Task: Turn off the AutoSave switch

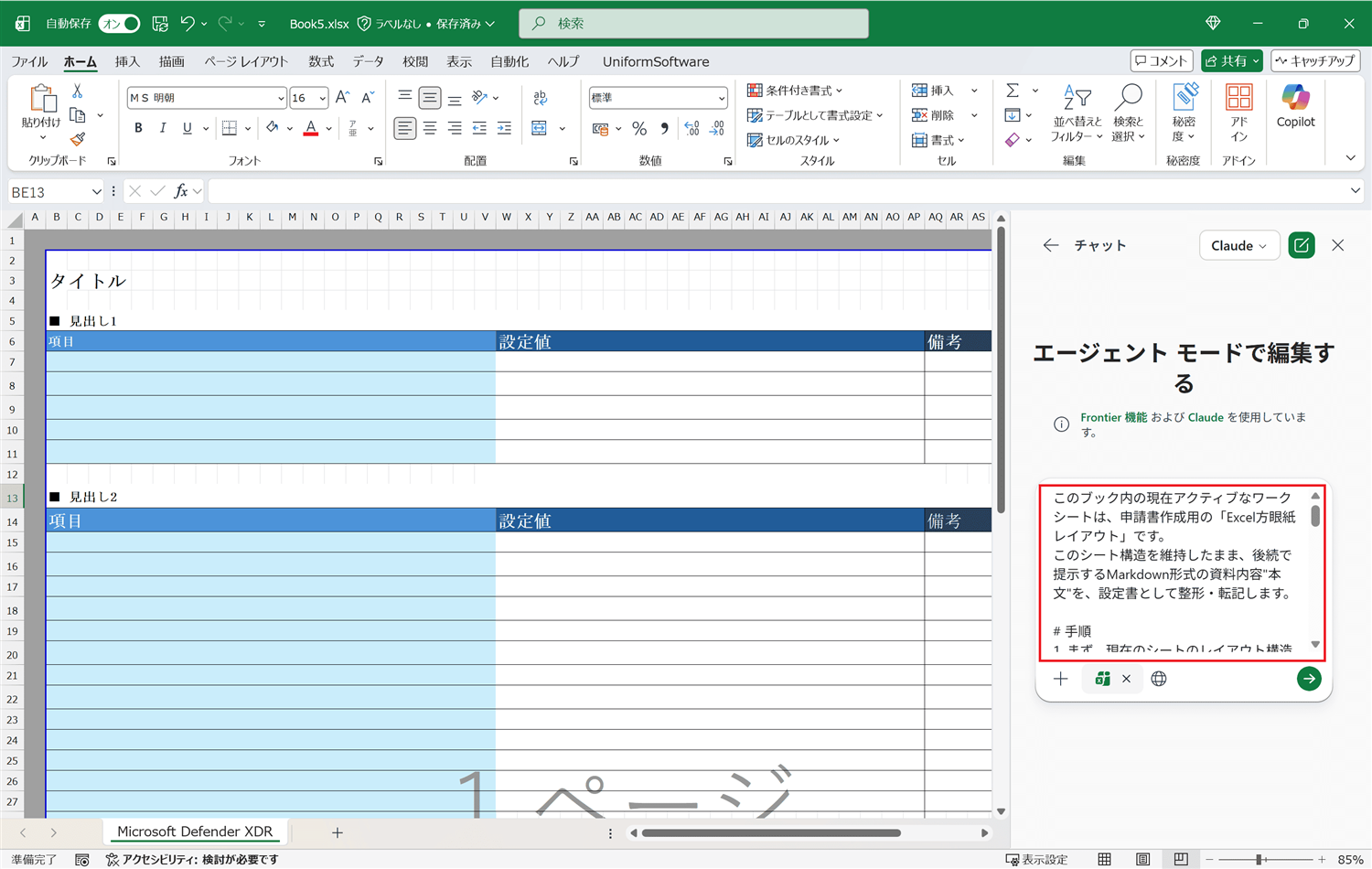Action: [x=120, y=24]
